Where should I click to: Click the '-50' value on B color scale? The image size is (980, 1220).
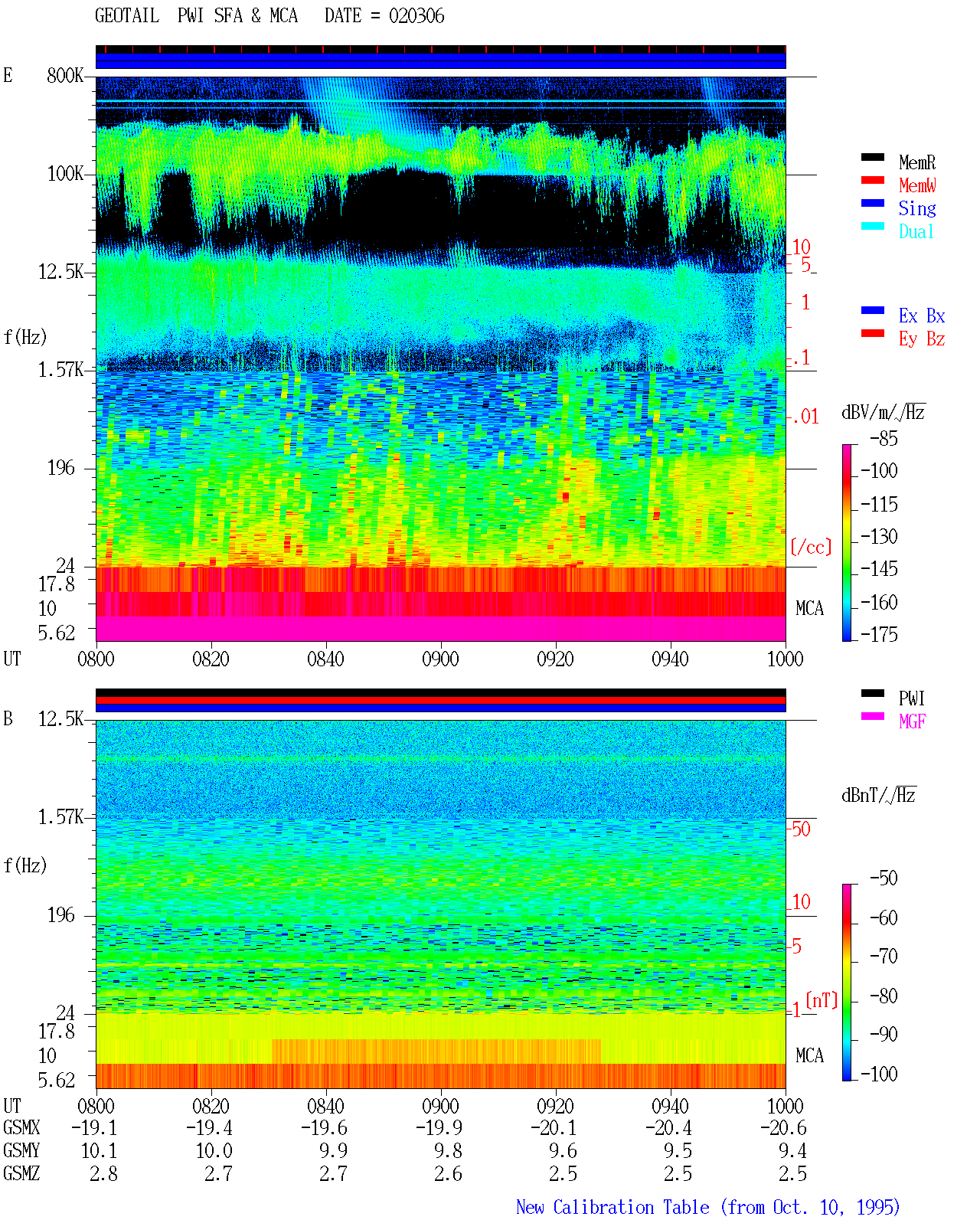click(884, 878)
